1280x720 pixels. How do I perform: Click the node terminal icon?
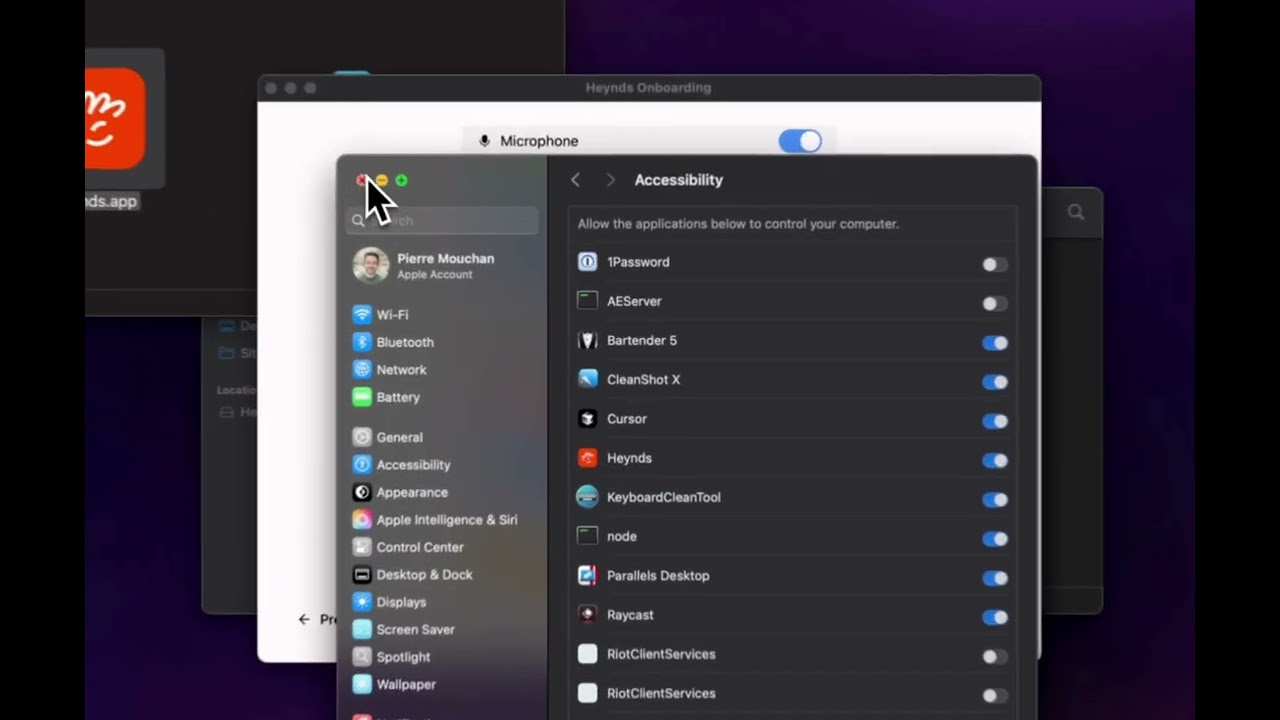click(x=587, y=536)
